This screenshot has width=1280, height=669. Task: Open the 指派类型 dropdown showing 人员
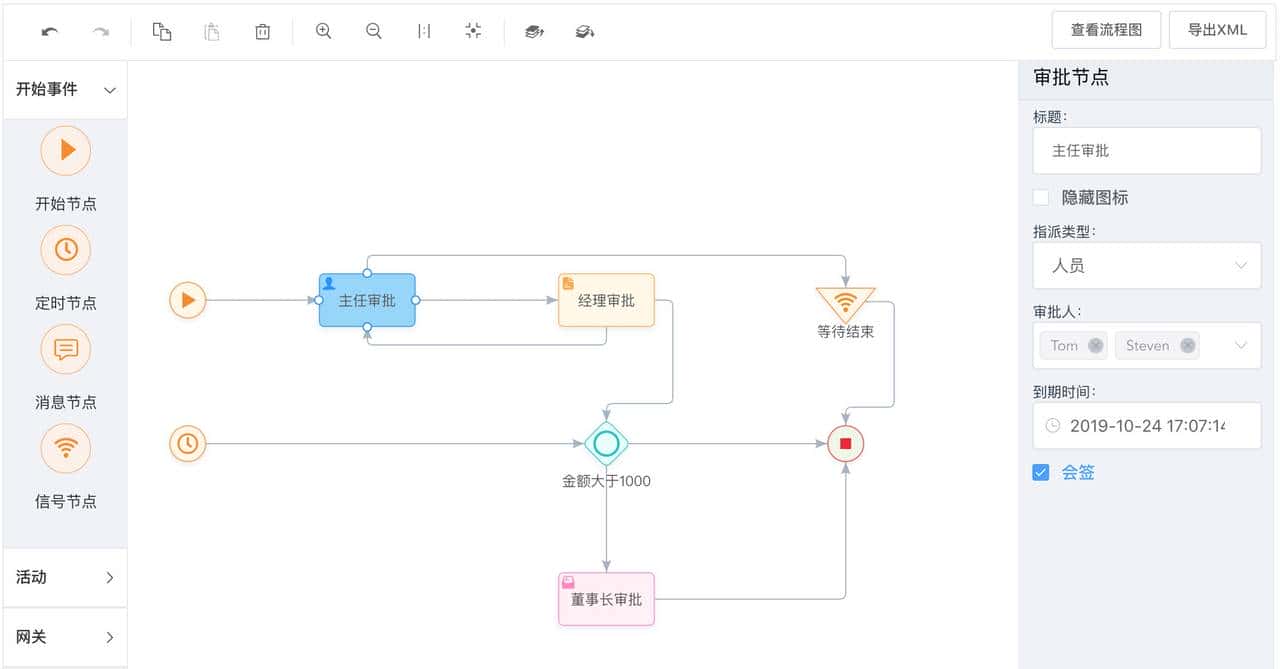[x=1146, y=265]
